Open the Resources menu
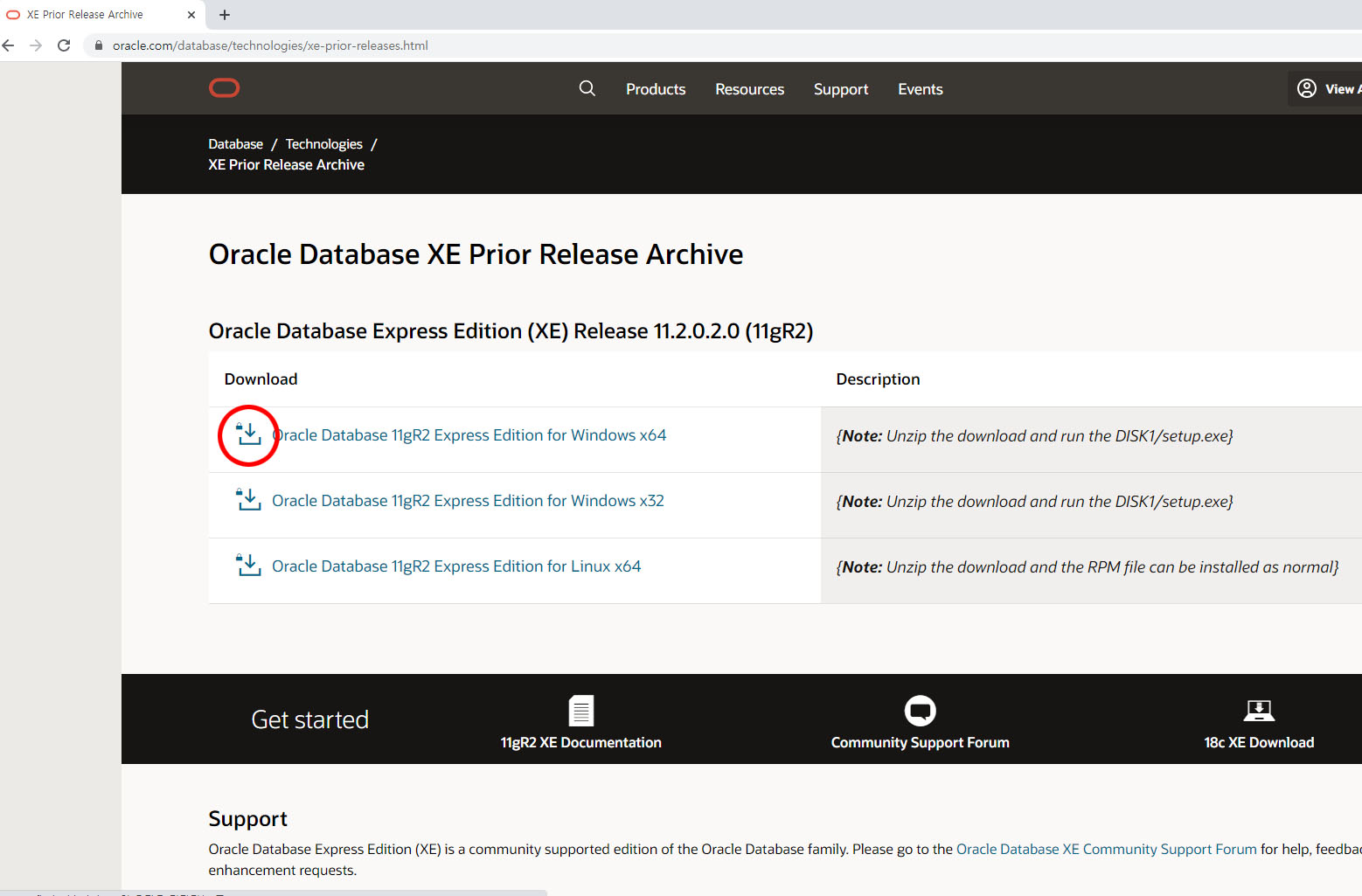1362x896 pixels. [749, 89]
